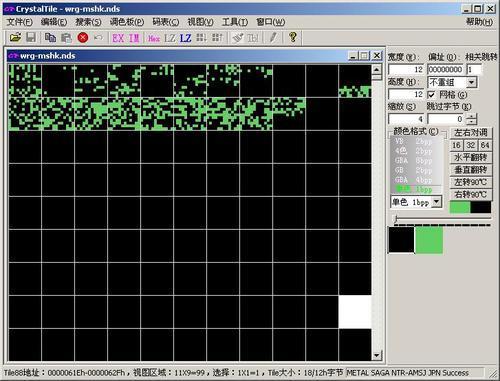This screenshot has height=381, width=500.
Task: Open the 工具 tools menu
Action: pos(235,22)
